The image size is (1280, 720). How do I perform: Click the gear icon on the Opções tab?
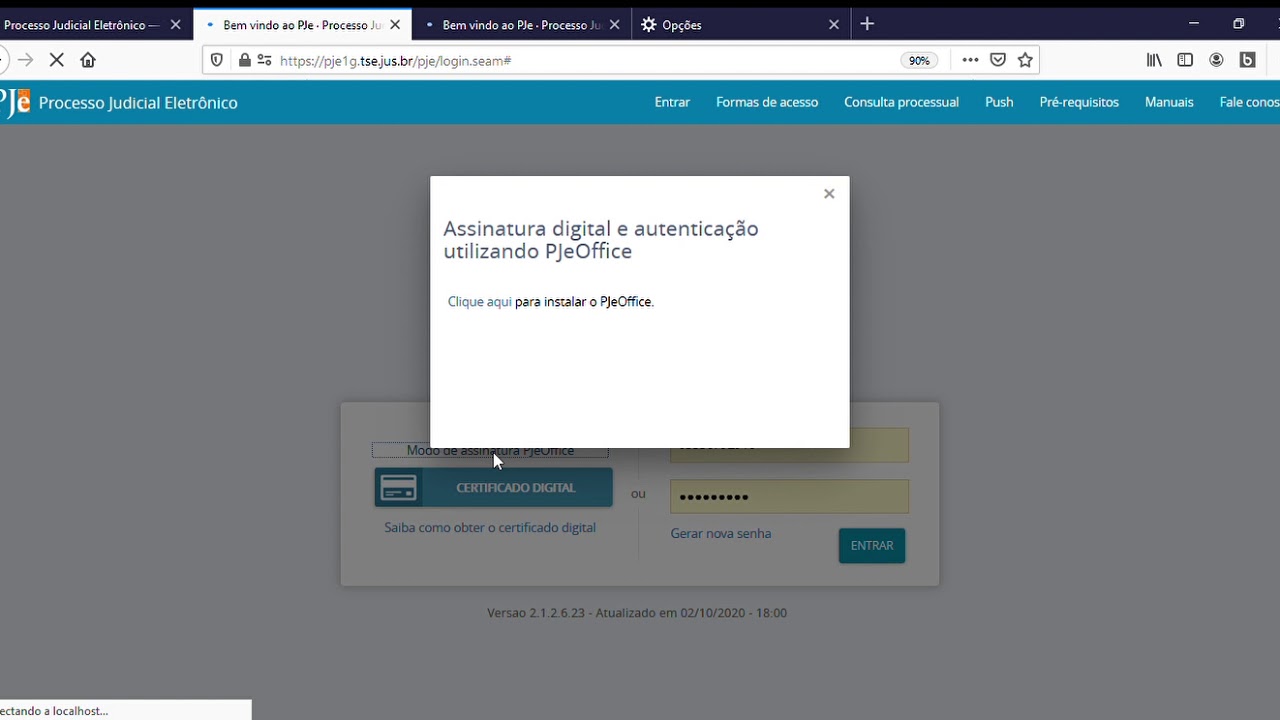pyautogui.click(x=649, y=25)
